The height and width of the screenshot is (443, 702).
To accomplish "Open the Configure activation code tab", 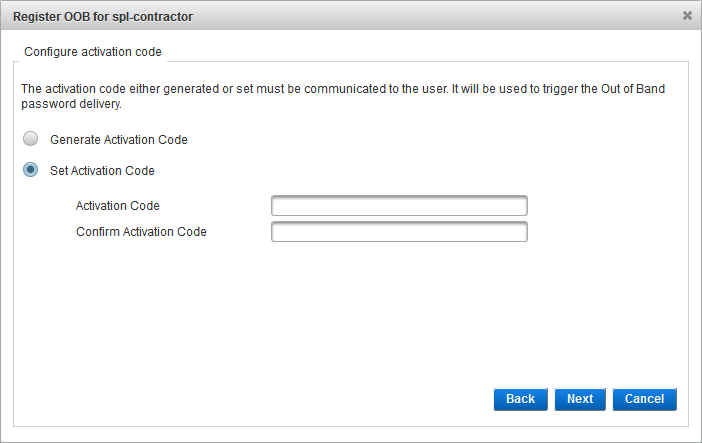I will coord(93,50).
